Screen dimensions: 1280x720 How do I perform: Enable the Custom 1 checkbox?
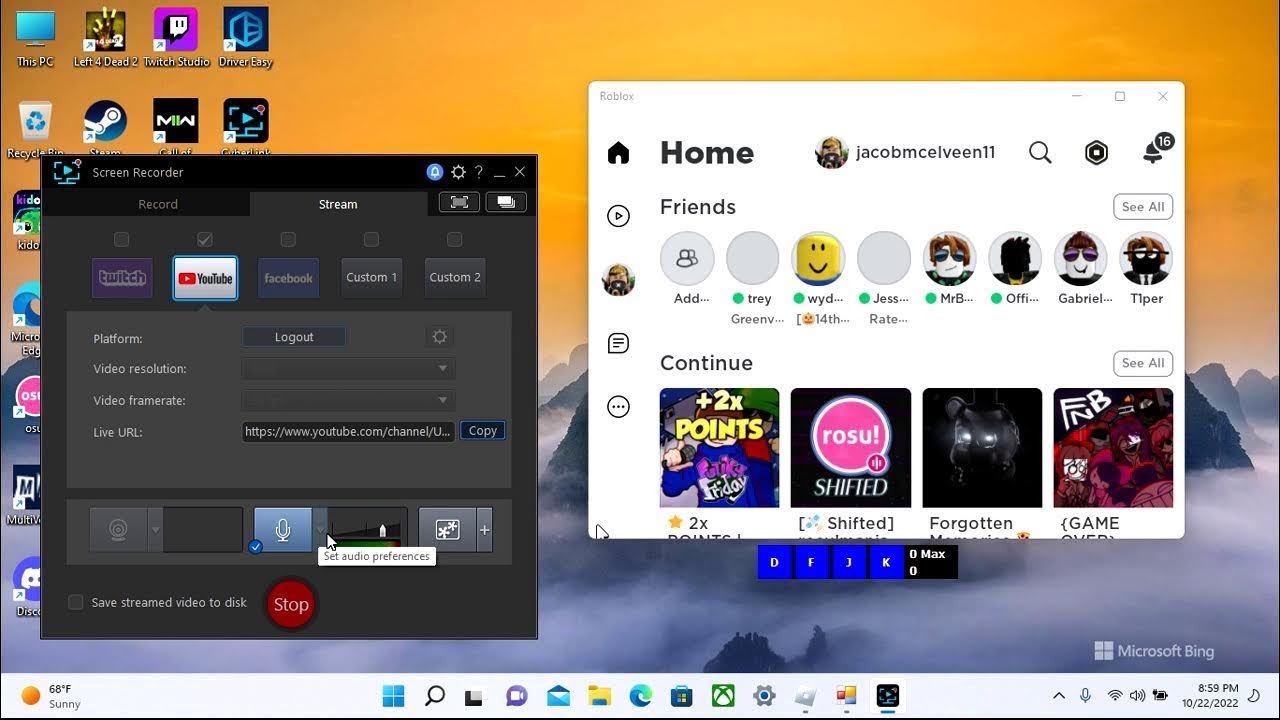tap(371, 239)
